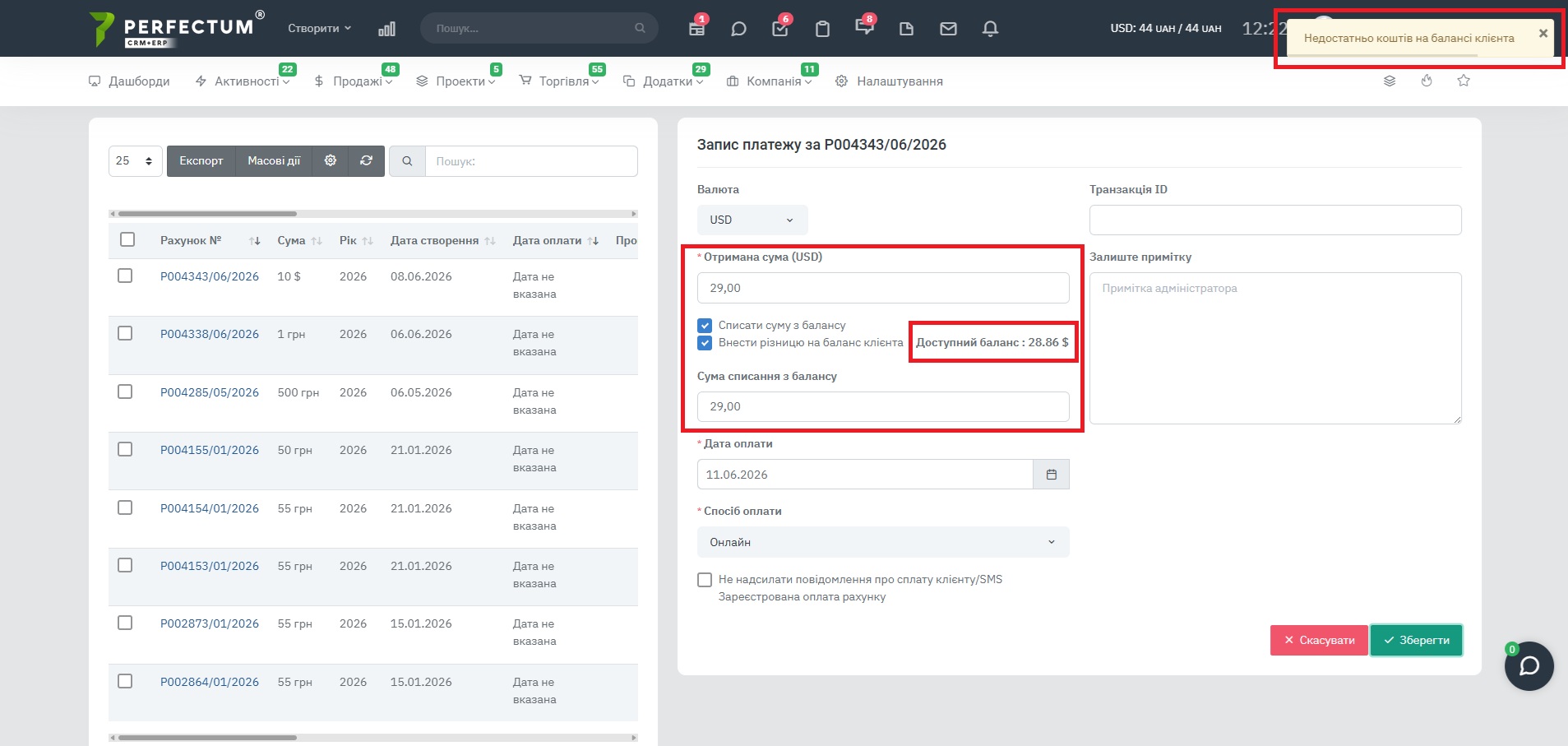Click the Транзакція ID field
The width and height of the screenshot is (1568, 746).
coord(1275,220)
